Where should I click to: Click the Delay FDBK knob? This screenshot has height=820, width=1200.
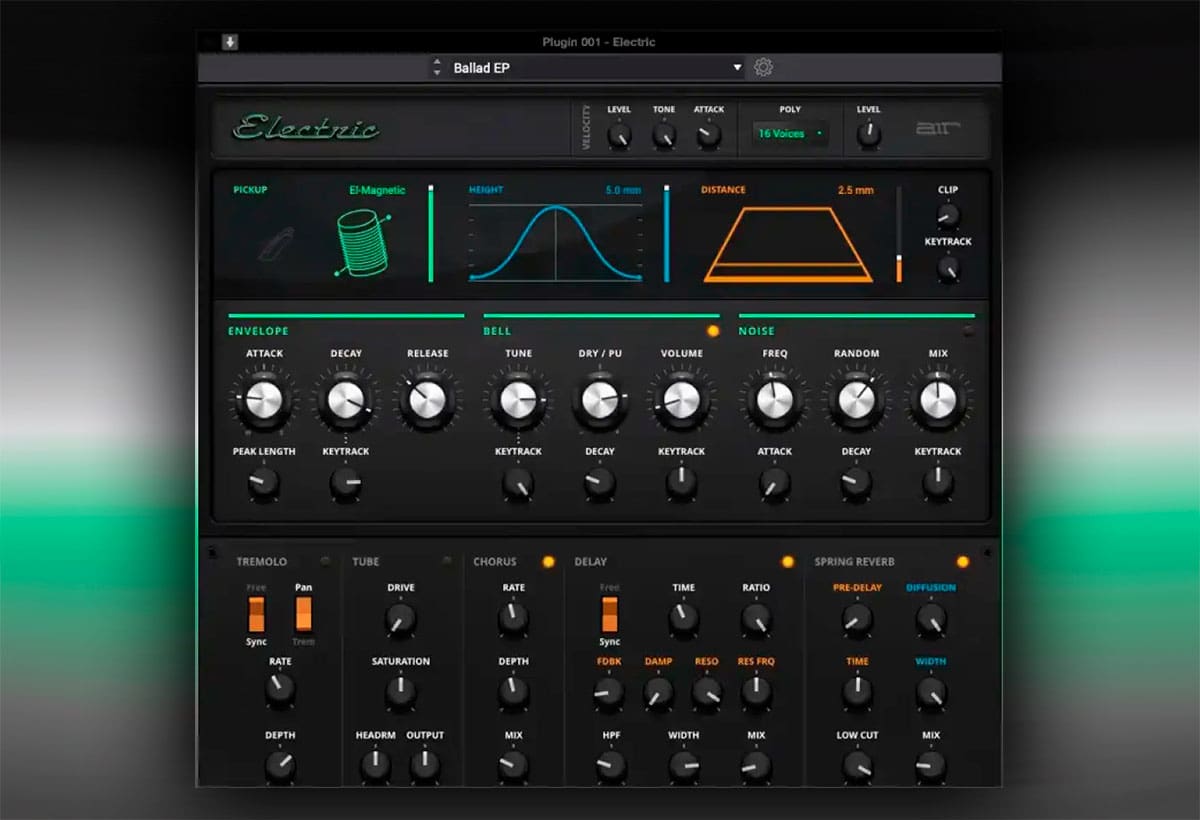pyautogui.click(x=609, y=693)
